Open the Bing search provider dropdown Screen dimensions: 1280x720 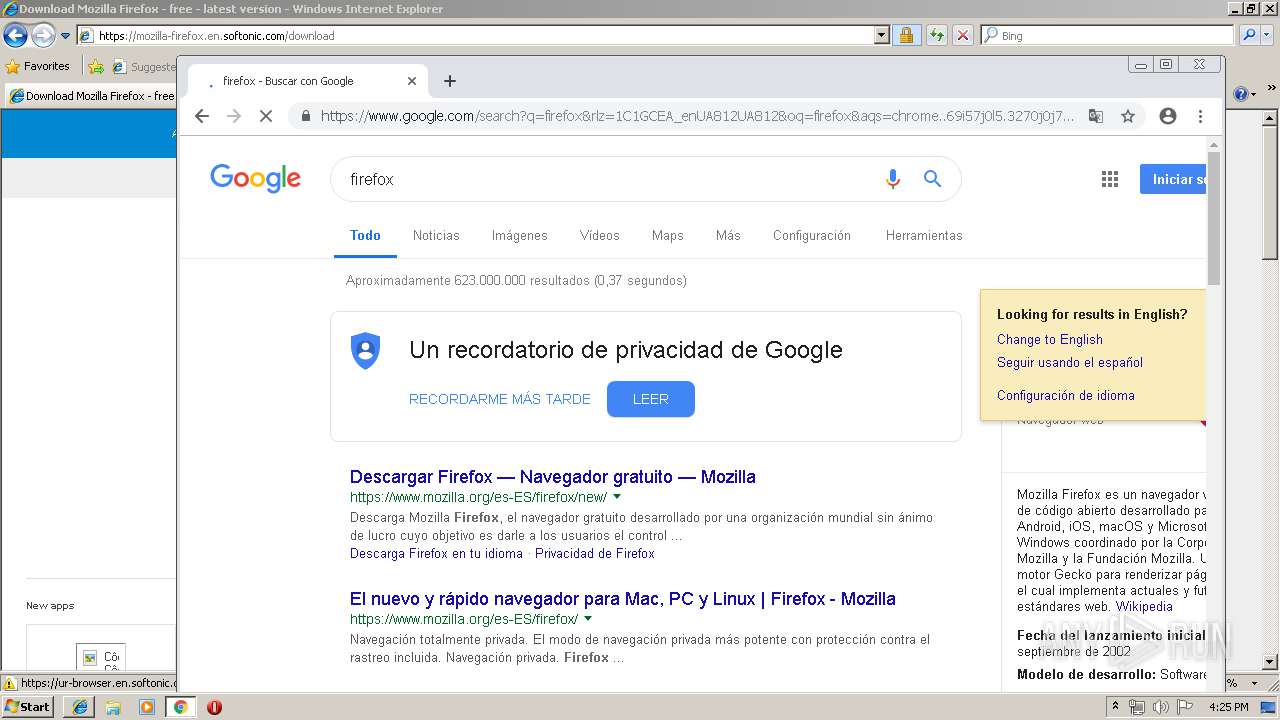(x=1268, y=36)
